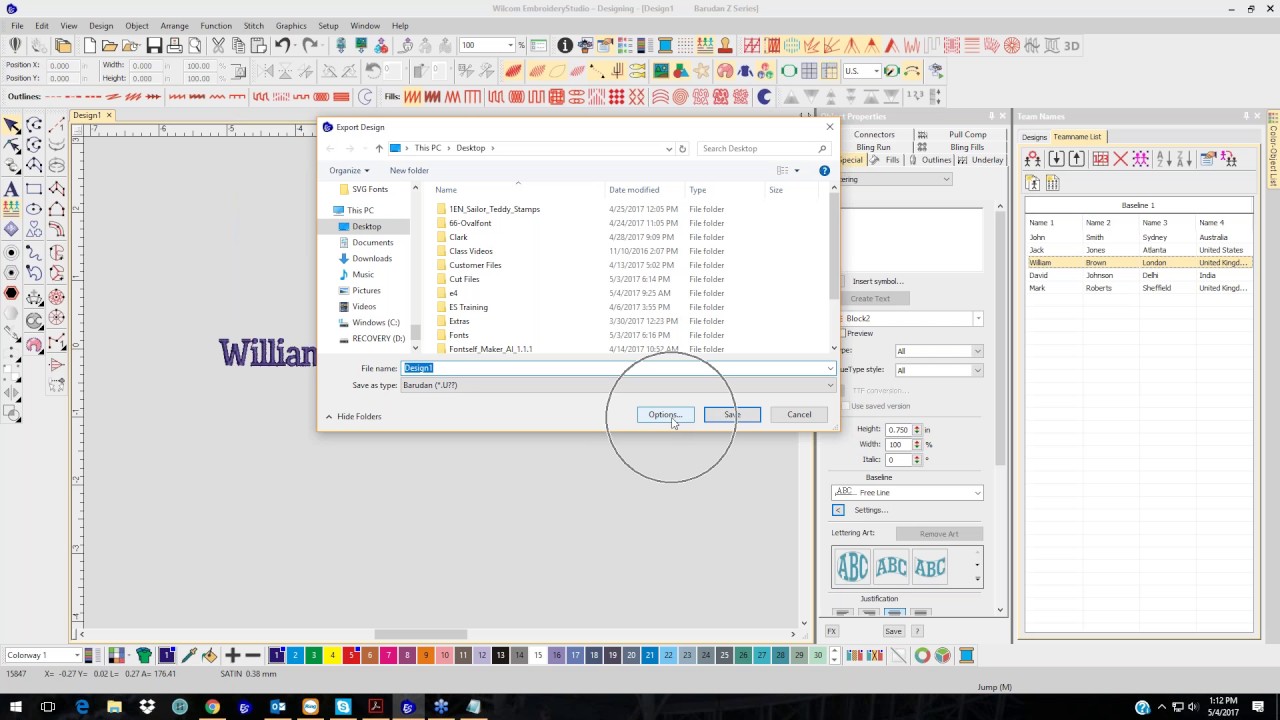
Task: Click the Search Desktop input field
Action: (764, 148)
